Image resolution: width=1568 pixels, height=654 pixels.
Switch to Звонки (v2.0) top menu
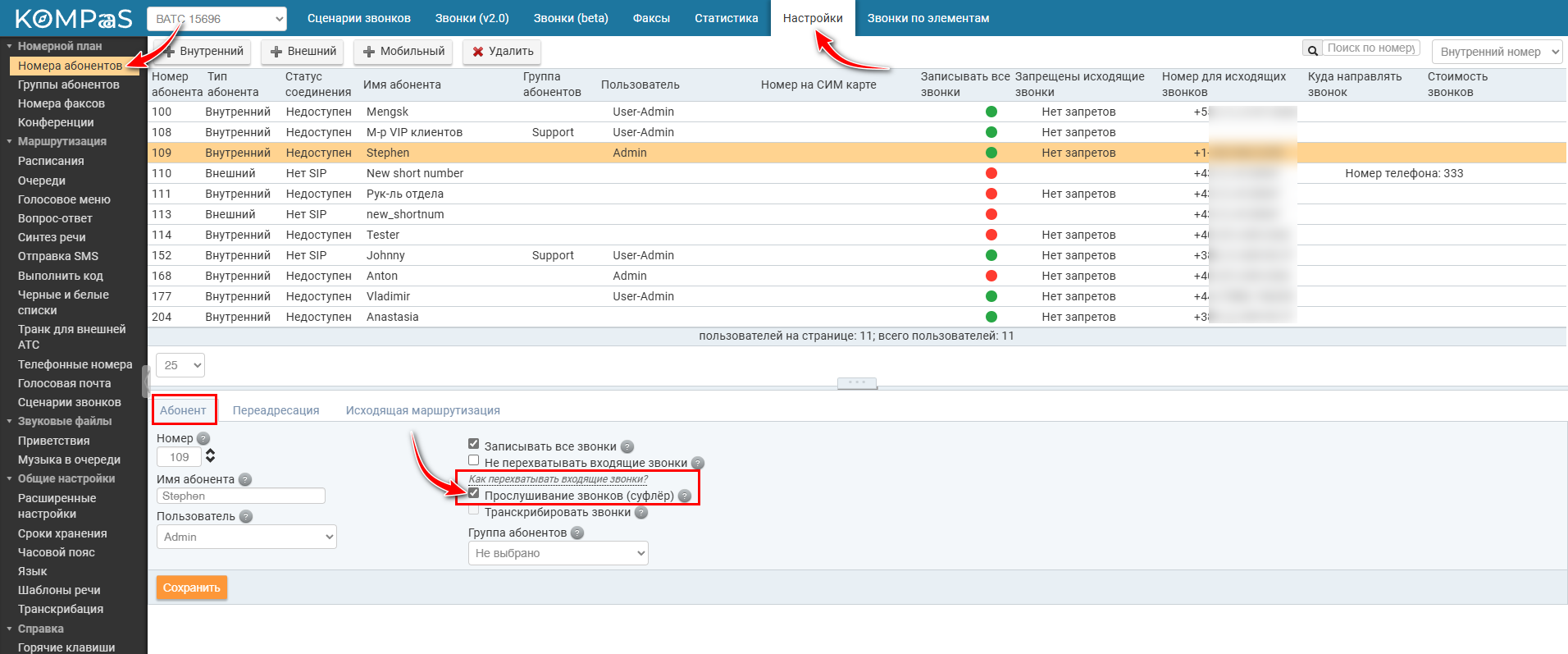point(472,18)
